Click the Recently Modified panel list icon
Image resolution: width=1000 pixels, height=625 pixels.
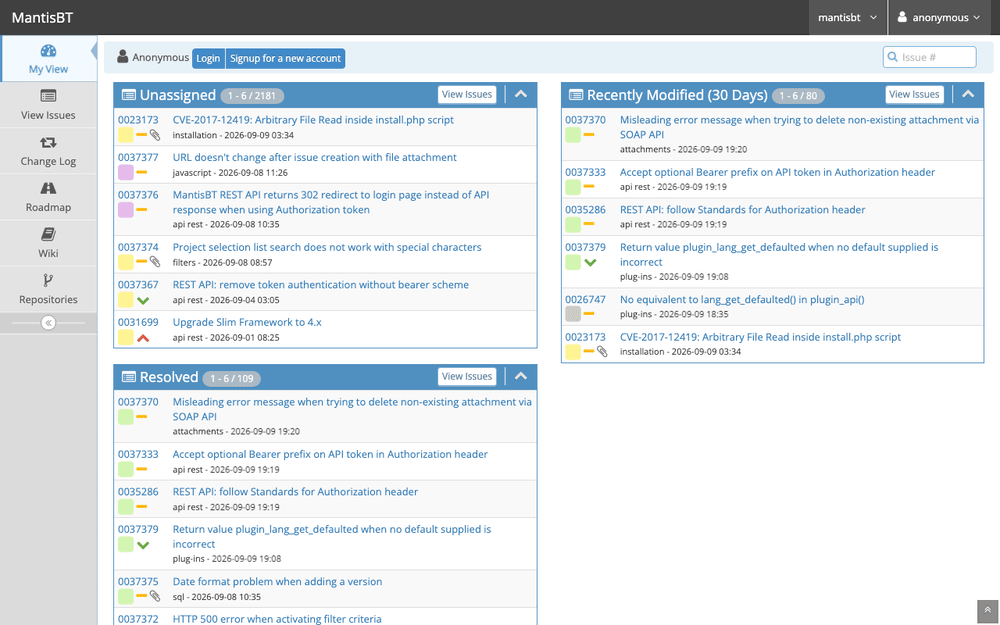click(x=576, y=95)
